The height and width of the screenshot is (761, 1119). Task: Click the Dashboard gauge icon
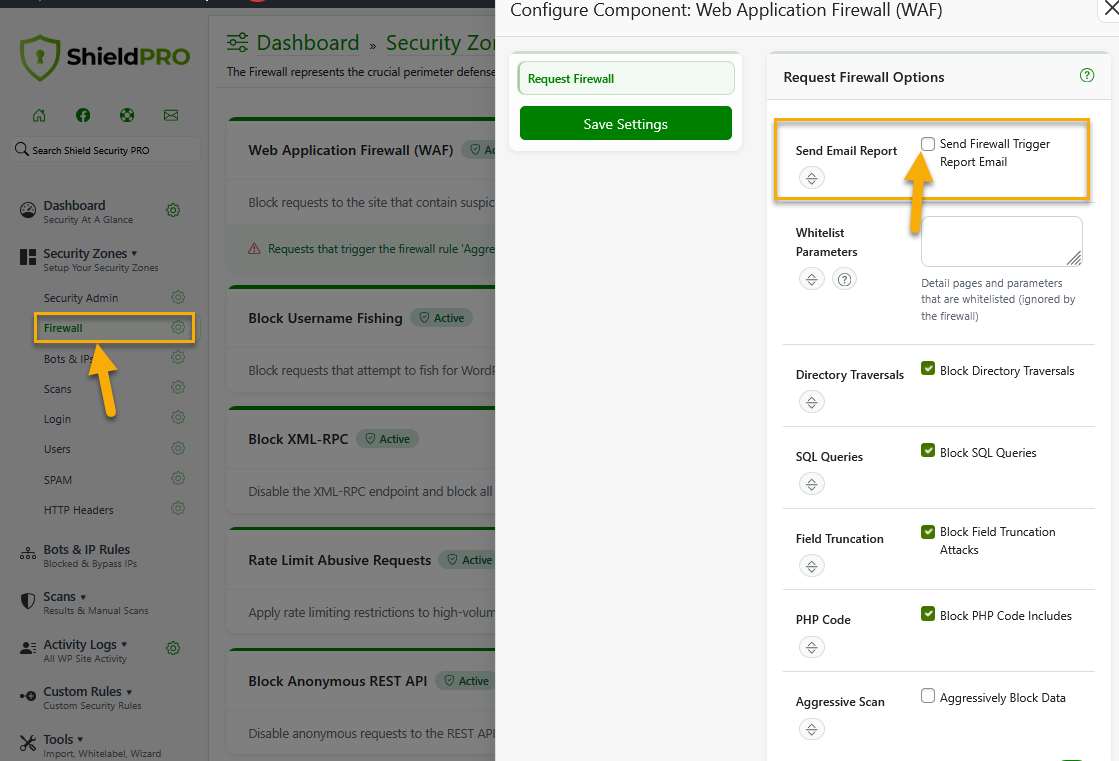point(28,210)
